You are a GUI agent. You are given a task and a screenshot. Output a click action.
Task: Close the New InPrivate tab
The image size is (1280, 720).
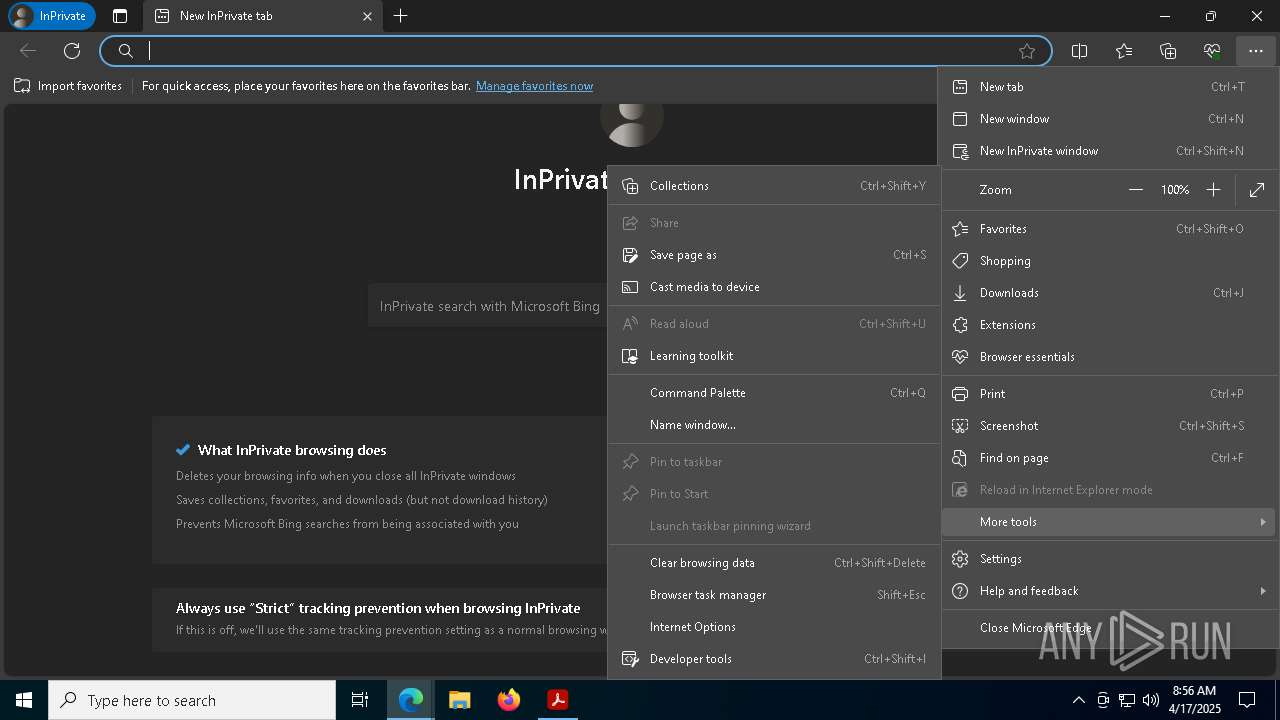[367, 16]
